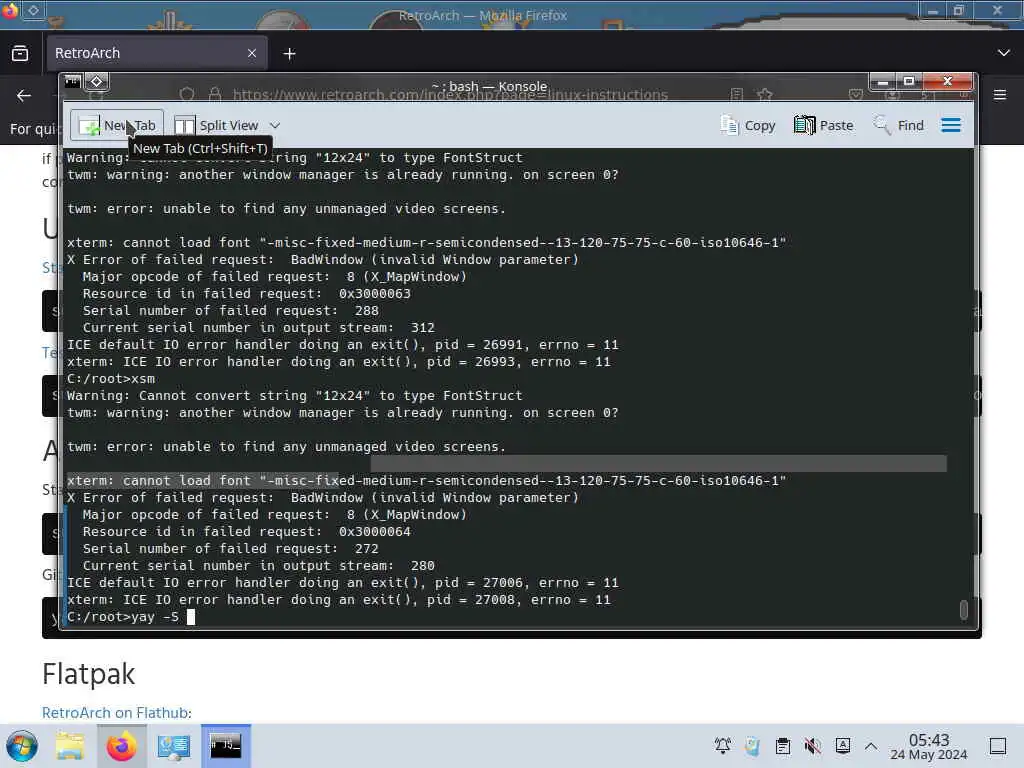The width and height of the screenshot is (1024, 768).
Task: Open a new Firefox tab with plus
Action: click(x=289, y=54)
